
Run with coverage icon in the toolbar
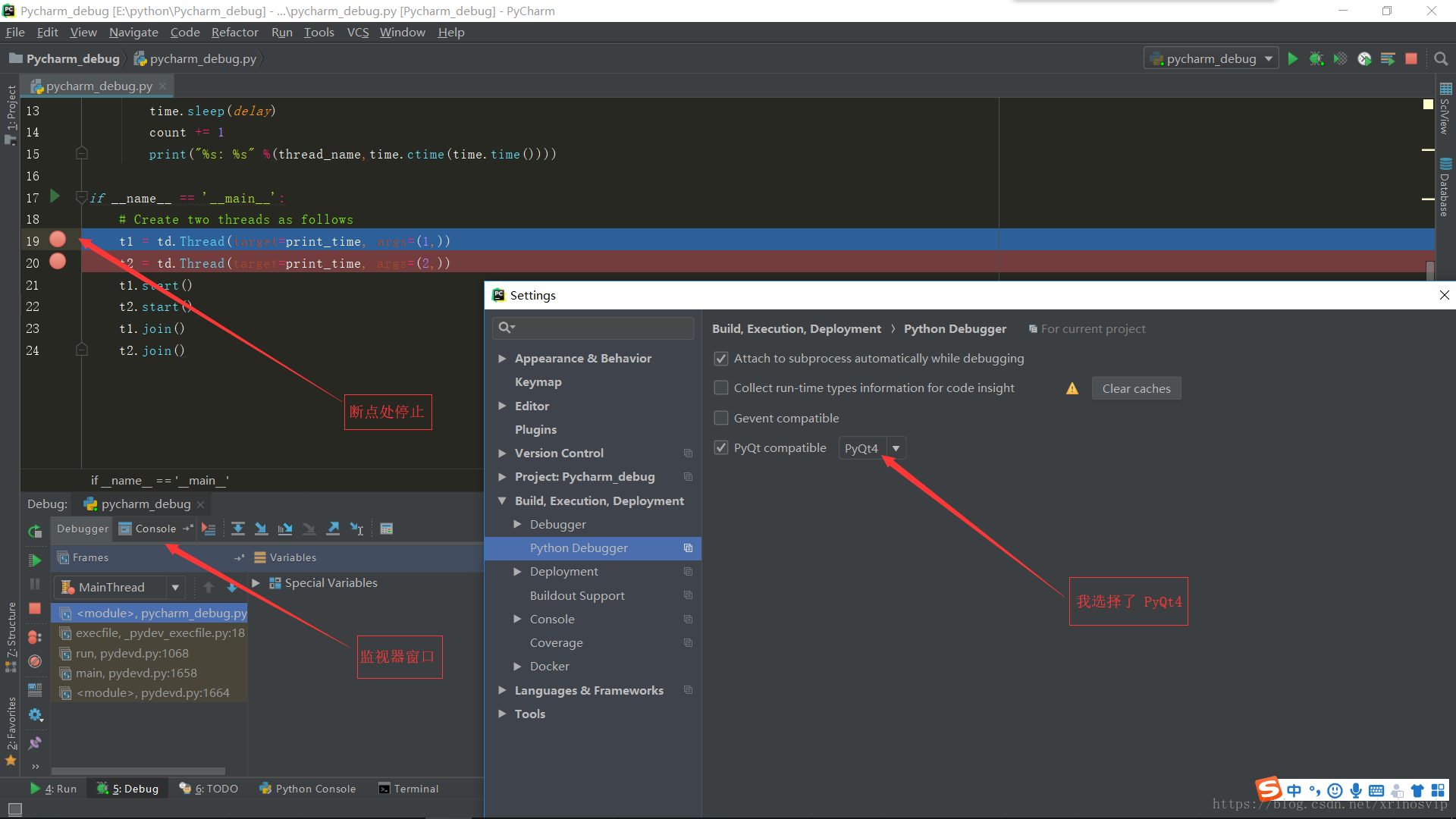click(x=1341, y=58)
